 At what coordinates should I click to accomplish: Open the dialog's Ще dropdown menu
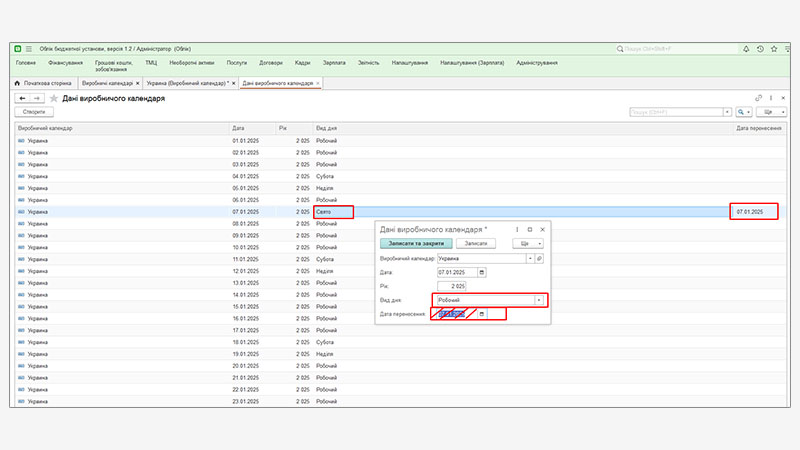[x=528, y=243]
